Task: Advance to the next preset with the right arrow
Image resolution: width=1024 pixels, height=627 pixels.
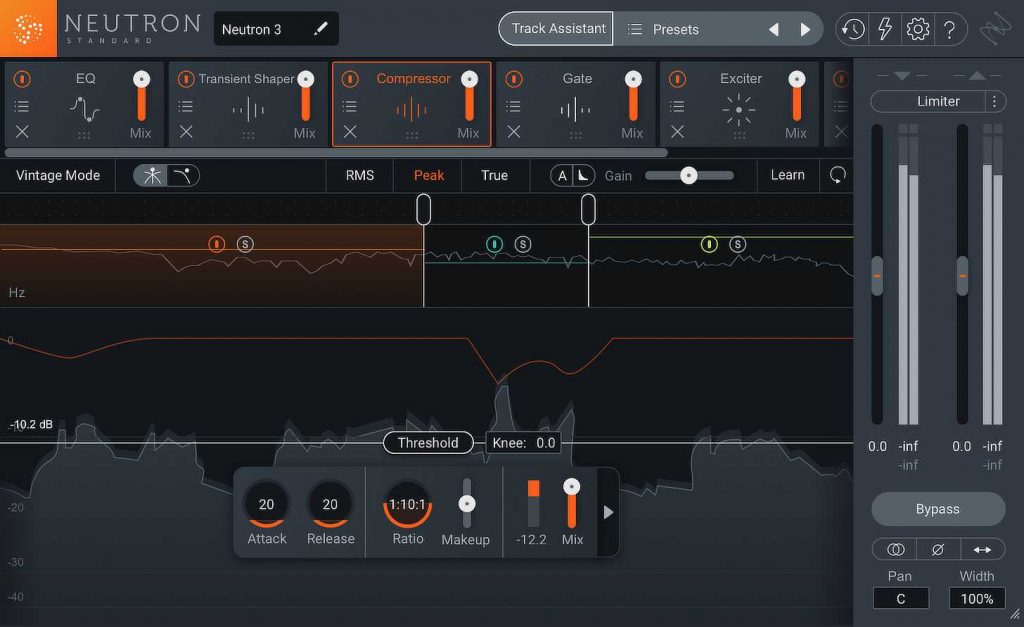Action: click(x=807, y=29)
